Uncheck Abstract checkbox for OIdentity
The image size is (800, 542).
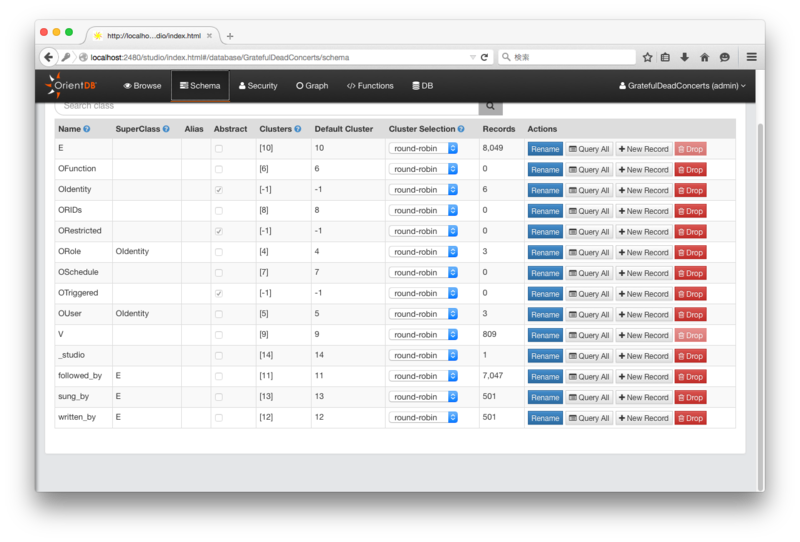click(x=219, y=190)
